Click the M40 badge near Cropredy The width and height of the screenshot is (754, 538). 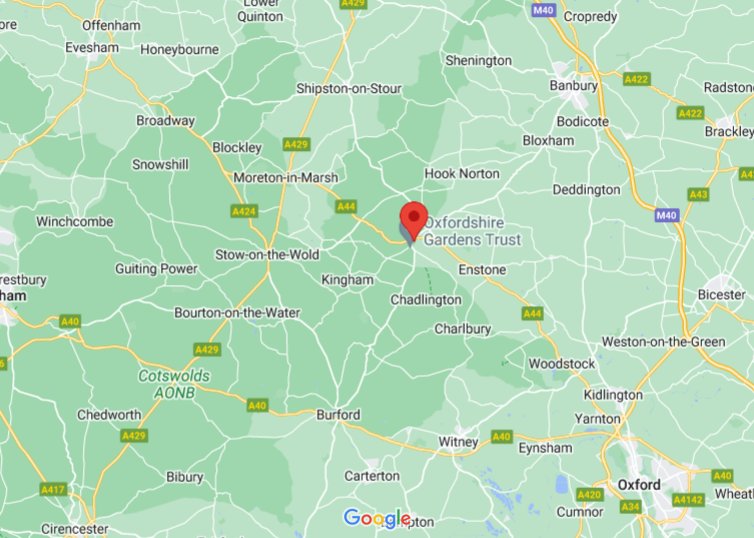tap(543, 10)
